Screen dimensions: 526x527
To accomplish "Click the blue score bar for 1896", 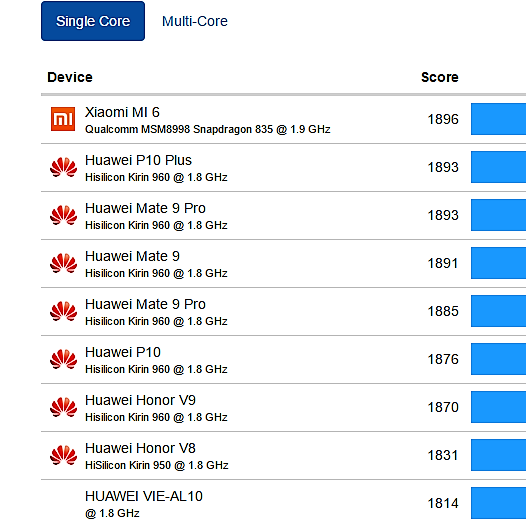I will [x=498, y=119].
